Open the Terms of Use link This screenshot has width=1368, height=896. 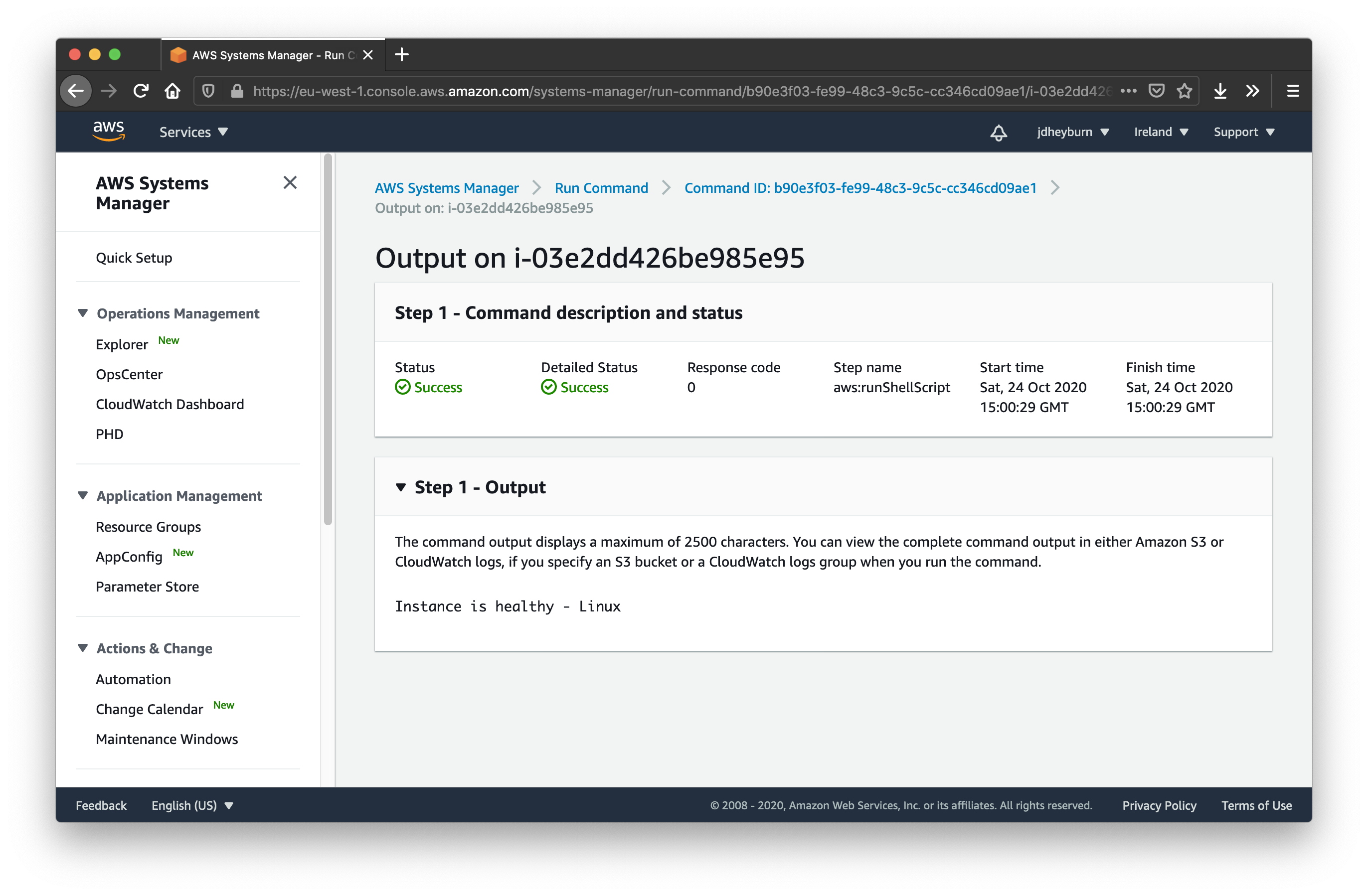pyautogui.click(x=1256, y=805)
